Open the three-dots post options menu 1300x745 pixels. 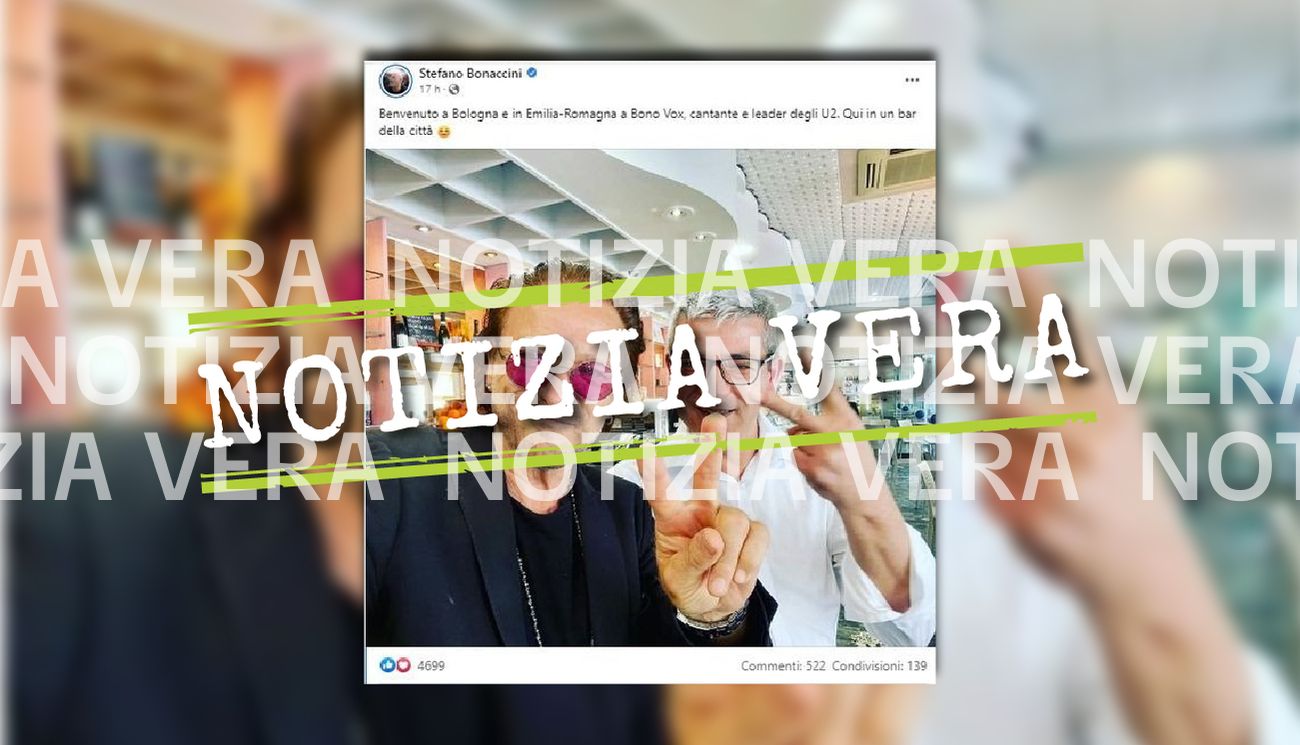[x=912, y=80]
